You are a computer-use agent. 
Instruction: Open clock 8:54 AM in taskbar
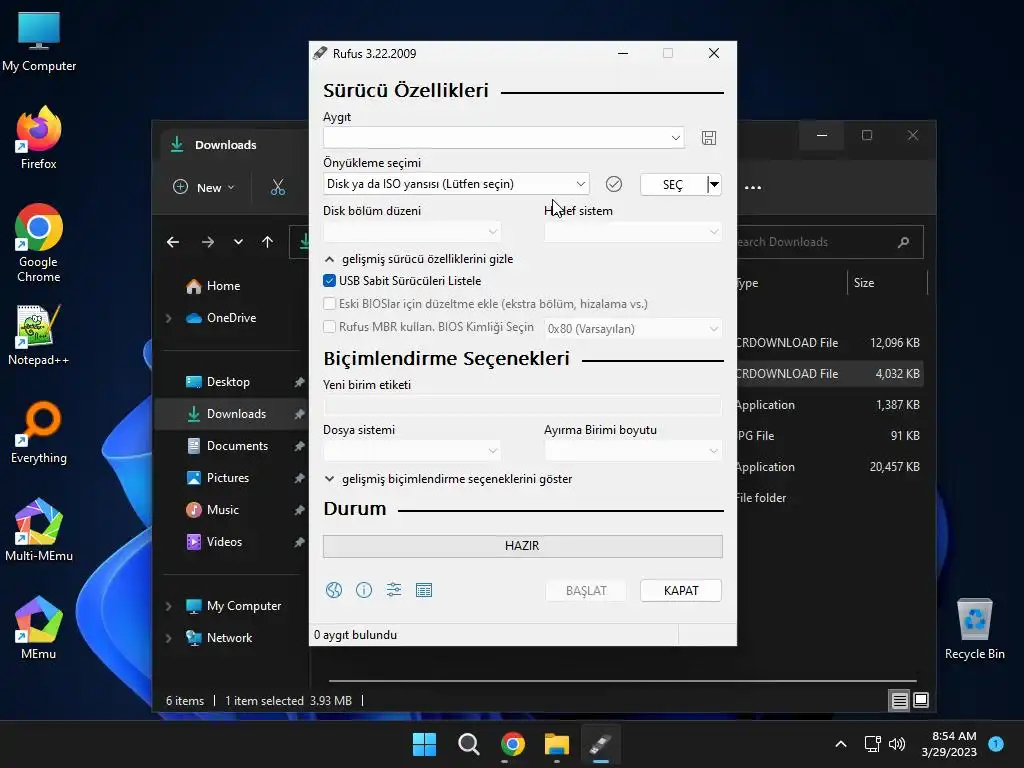coord(949,744)
